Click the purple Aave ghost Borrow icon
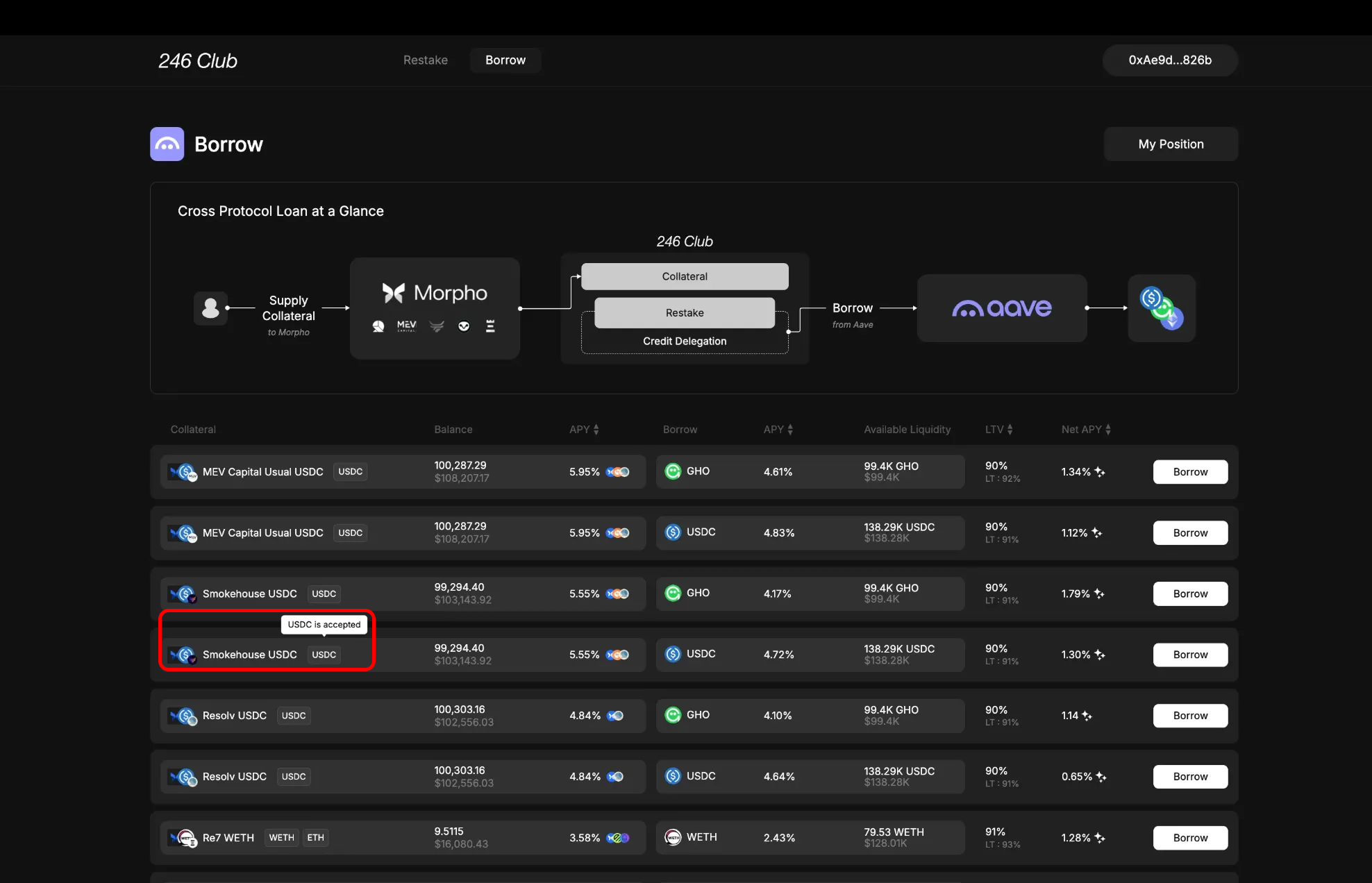This screenshot has width=1372, height=883. coord(167,144)
